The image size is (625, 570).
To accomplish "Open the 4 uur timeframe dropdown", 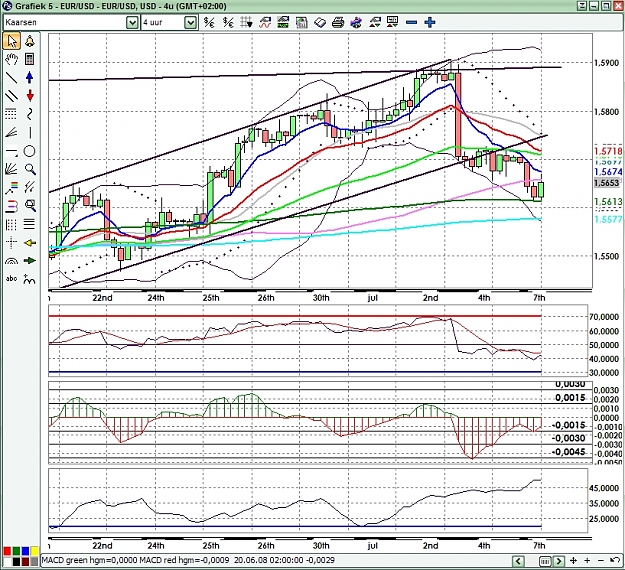I will pos(191,22).
